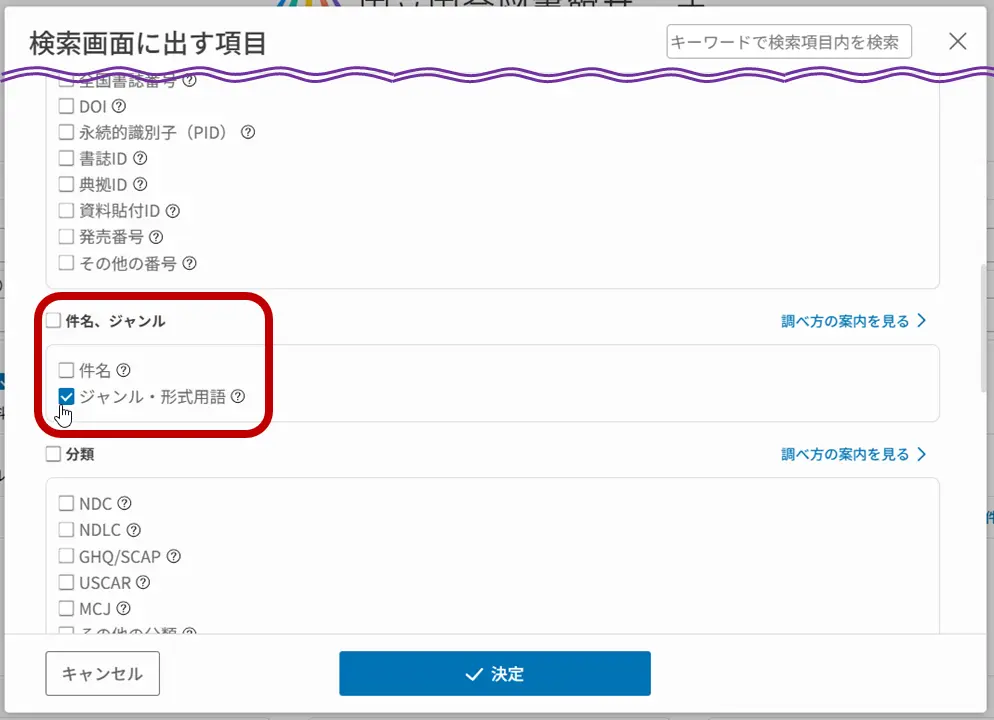994x720 pixels.
Task: Tick the 分類 group checkbox
Action: pyautogui.click(x=53, y=454)
